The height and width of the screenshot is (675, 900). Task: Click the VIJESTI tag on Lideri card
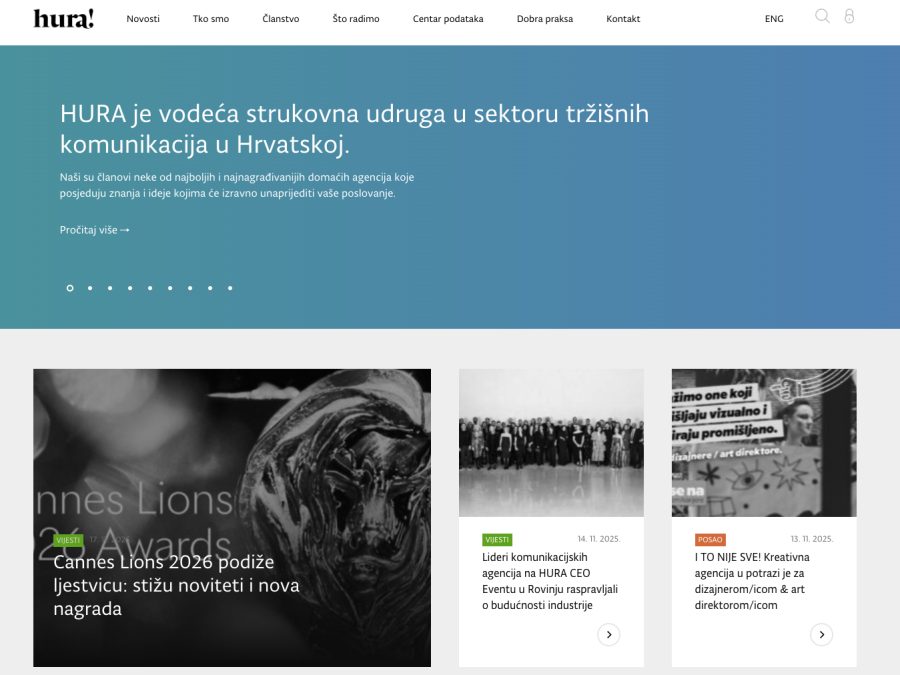coord(497,540)
